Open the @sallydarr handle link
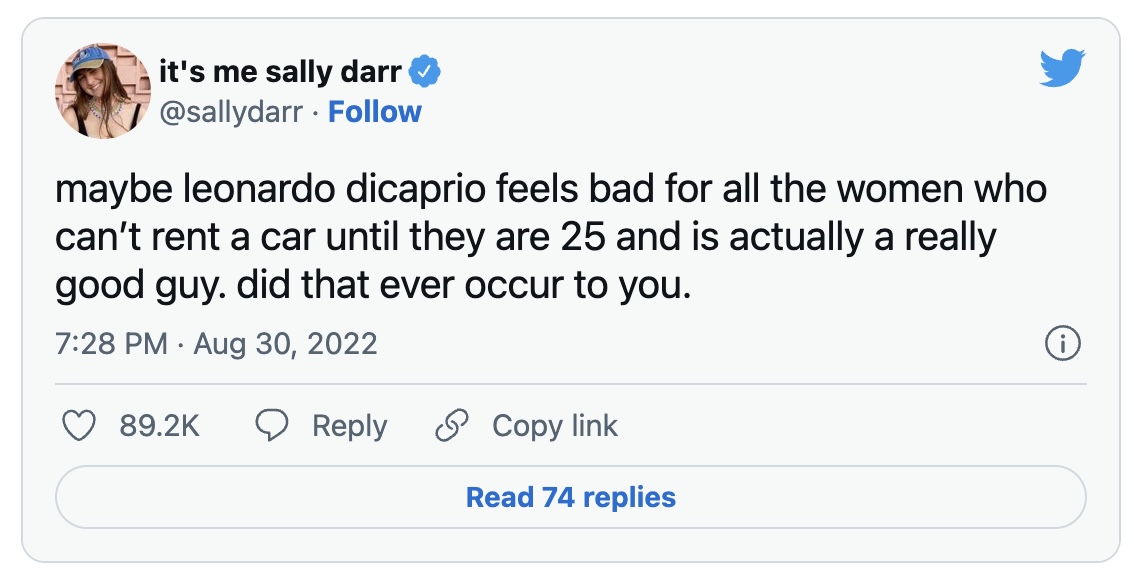1134x584 pixels. [x=231, y=112]
